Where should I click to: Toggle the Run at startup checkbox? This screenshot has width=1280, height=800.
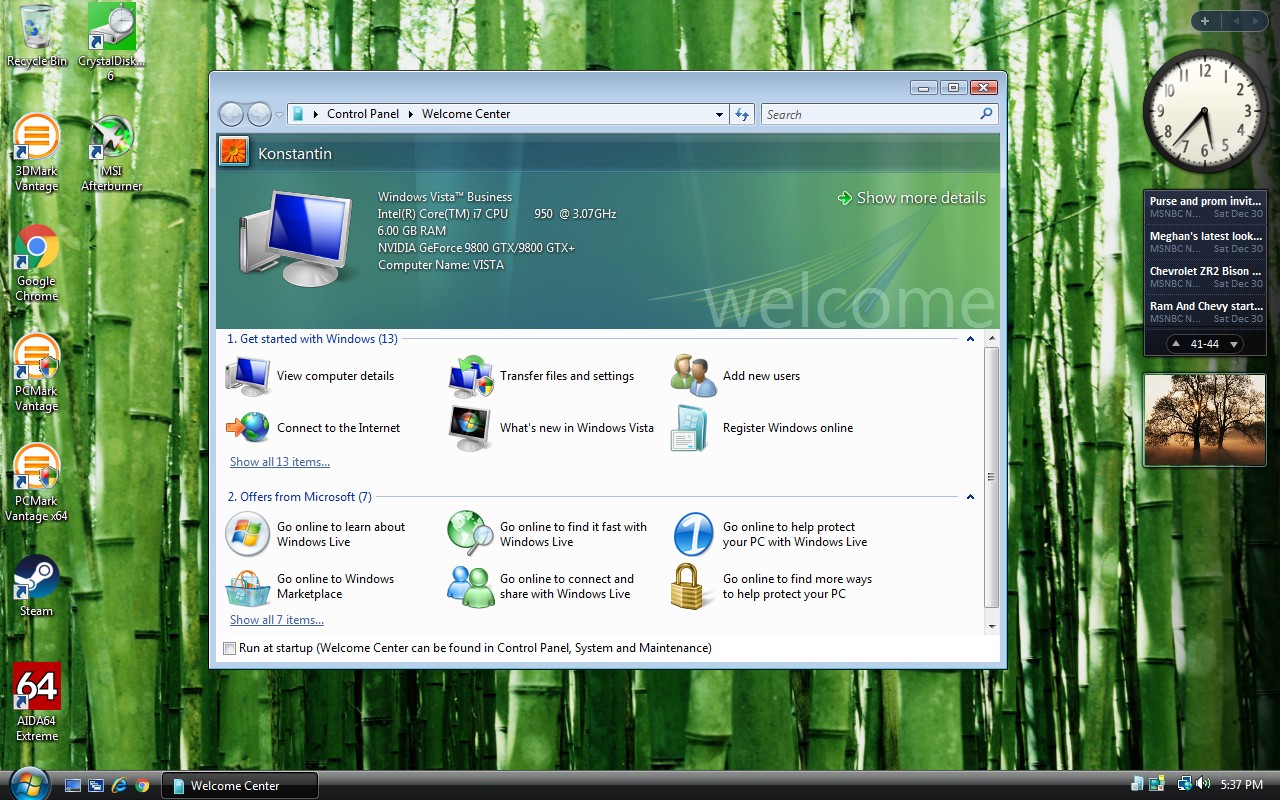pyautogui.click(x=230, y=648)
